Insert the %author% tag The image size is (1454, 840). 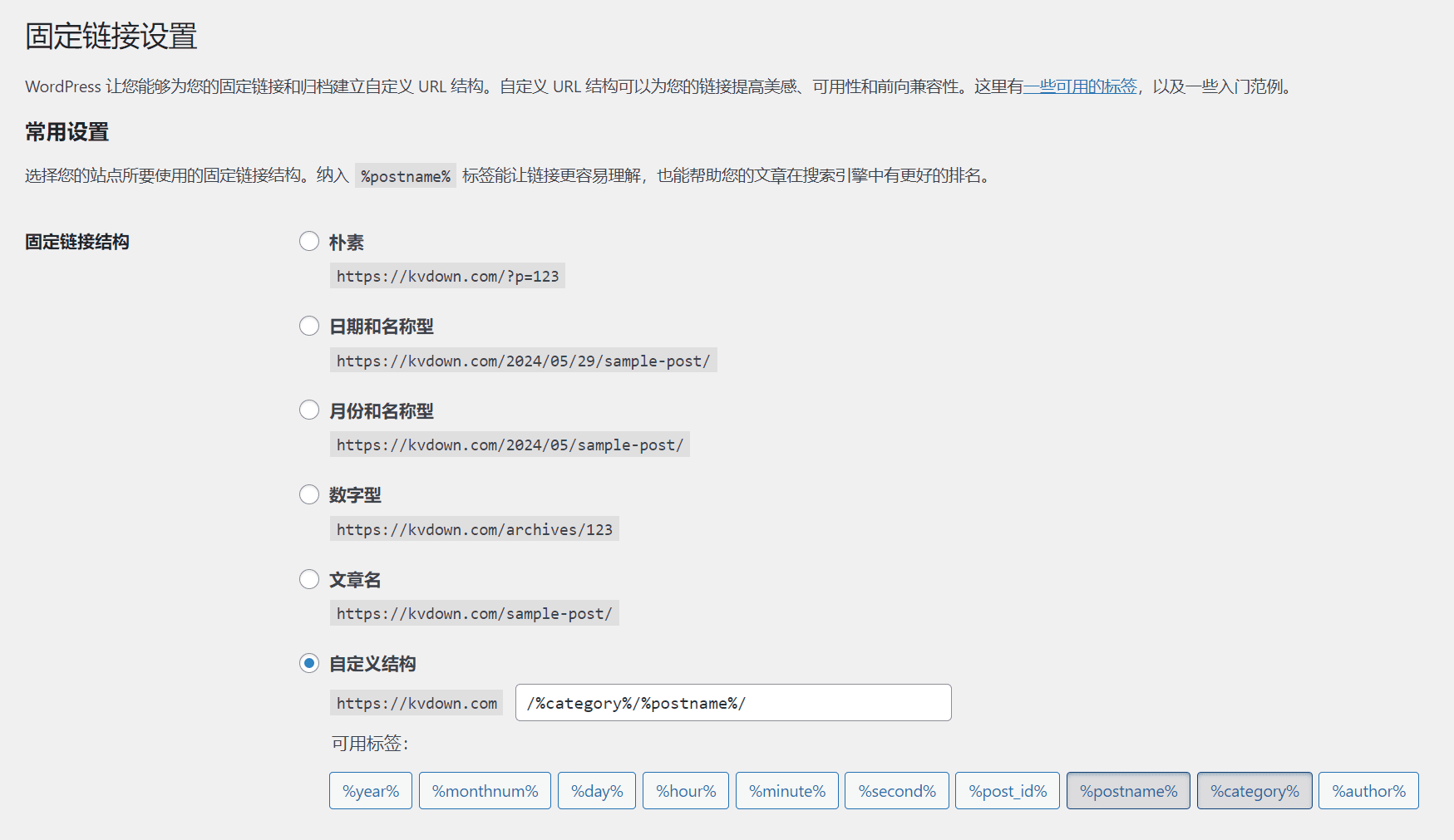click(x=1368, y=790)
